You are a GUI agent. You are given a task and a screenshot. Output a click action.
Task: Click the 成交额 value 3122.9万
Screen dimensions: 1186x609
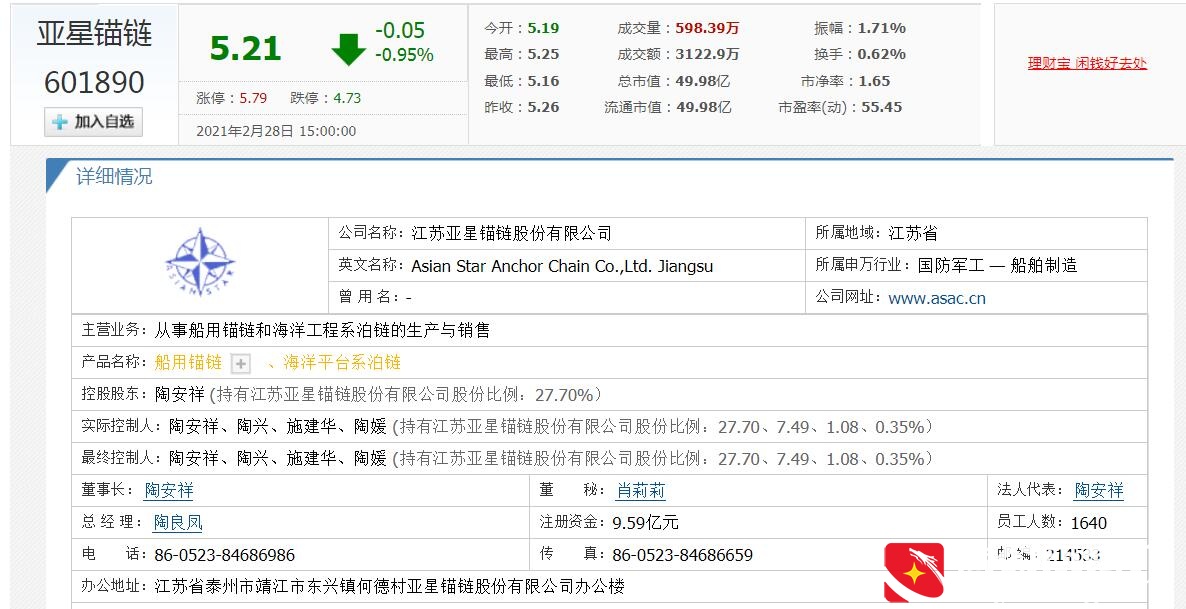pyautogui.click(x=707, y=54)
